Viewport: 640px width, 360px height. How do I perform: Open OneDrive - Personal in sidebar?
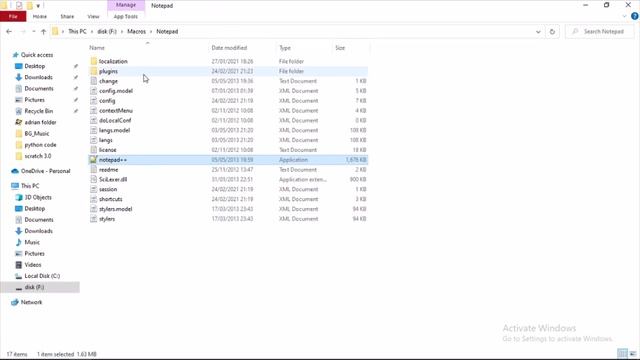point(45,171)
